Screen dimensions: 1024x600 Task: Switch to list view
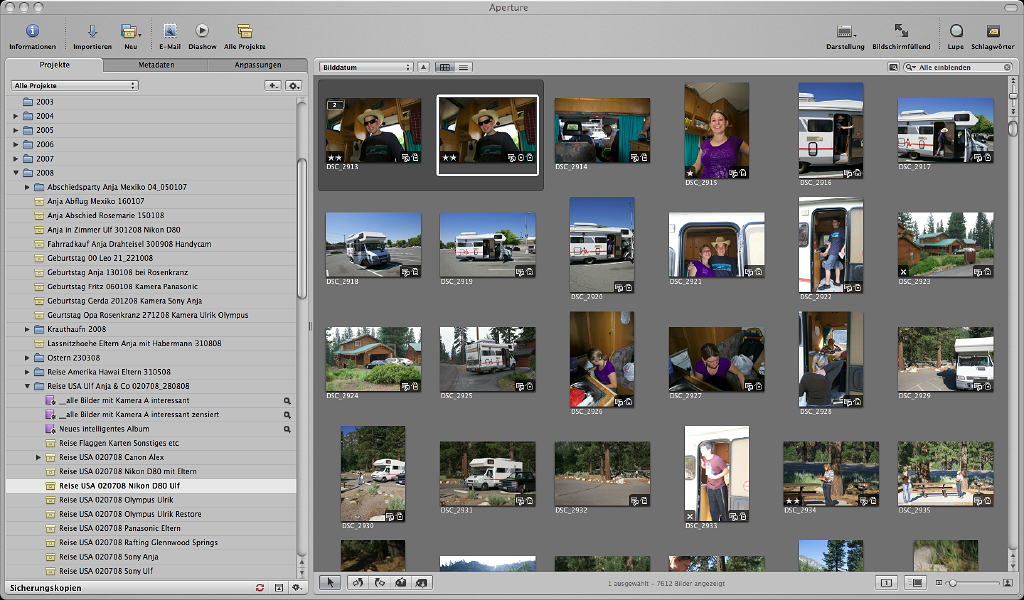tap(463, 67)
